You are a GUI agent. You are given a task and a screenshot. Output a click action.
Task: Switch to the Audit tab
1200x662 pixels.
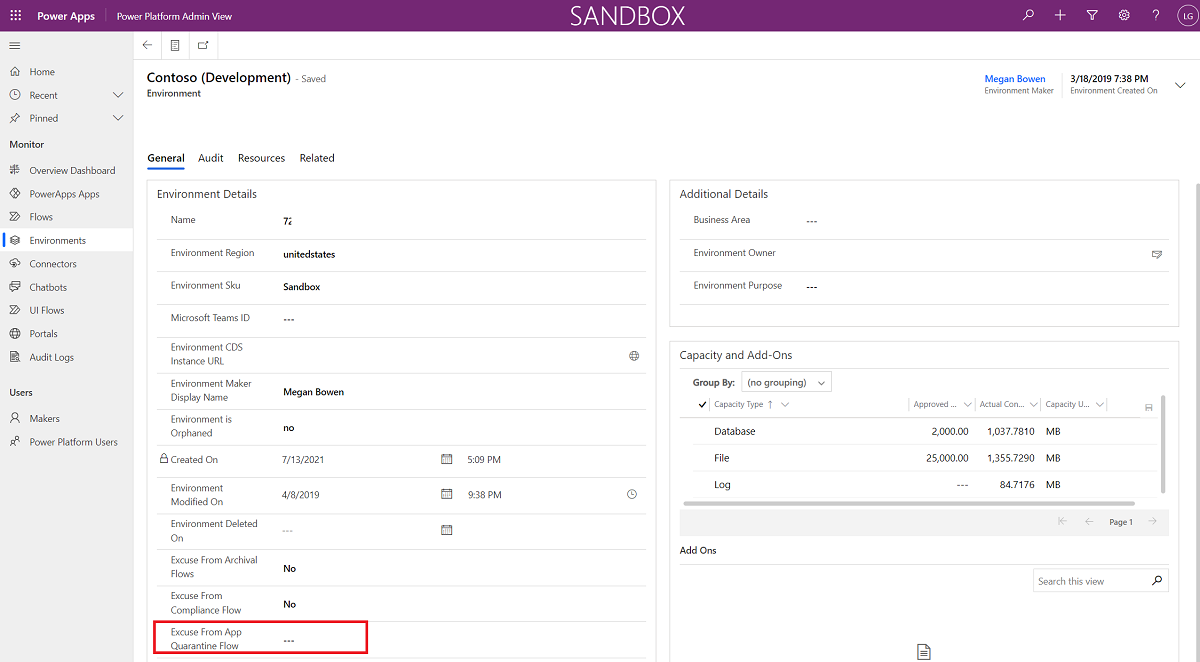(x=211, y=158)
